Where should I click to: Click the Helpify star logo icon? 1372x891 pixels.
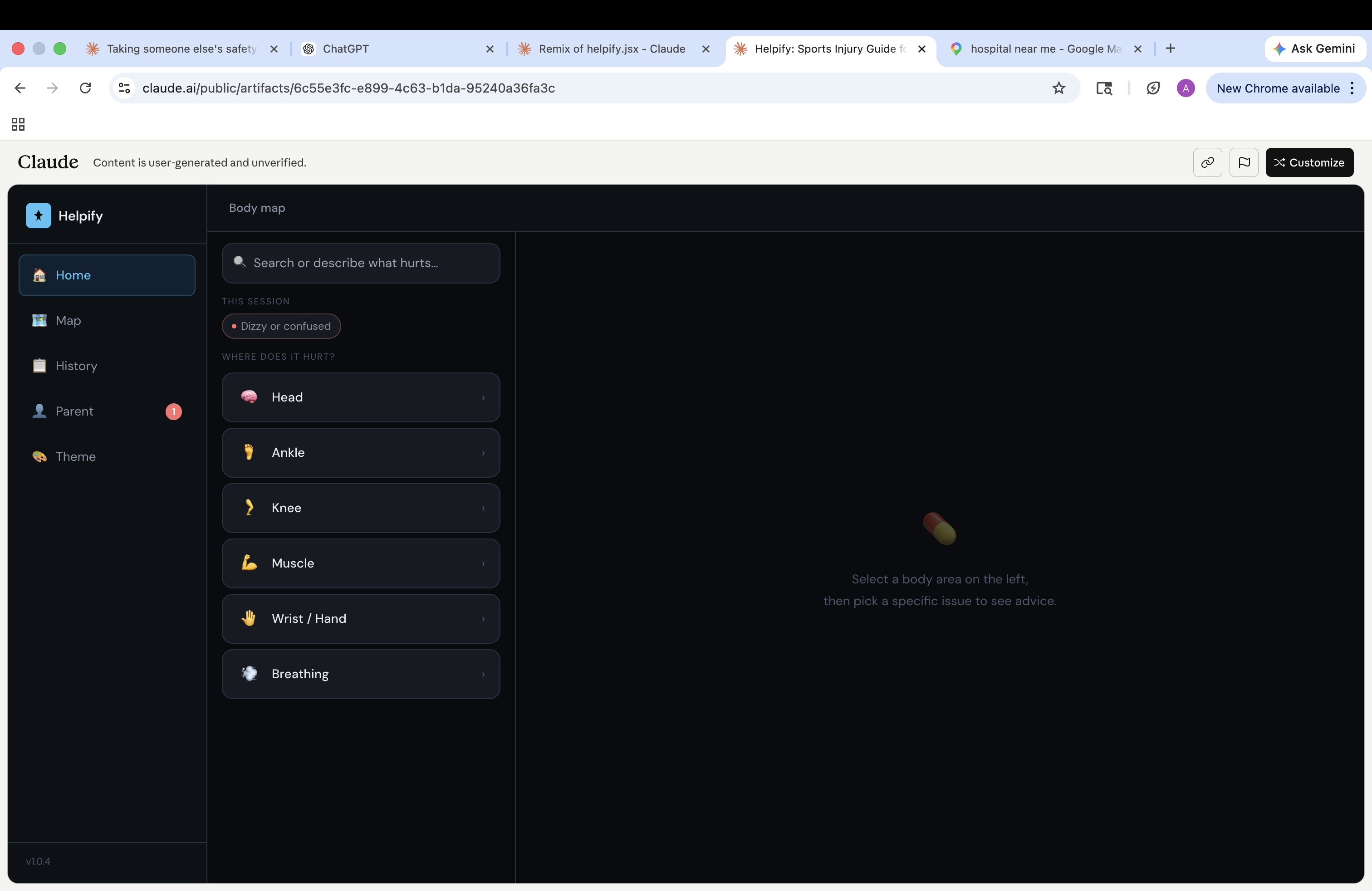click(38, 215)
